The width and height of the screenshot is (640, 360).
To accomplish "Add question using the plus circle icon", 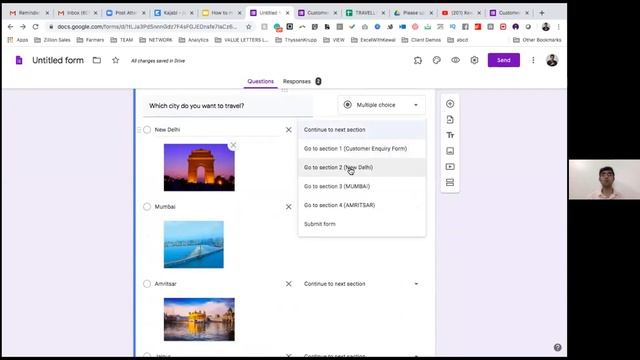I will pyautogui.click(x=450, y=104).
